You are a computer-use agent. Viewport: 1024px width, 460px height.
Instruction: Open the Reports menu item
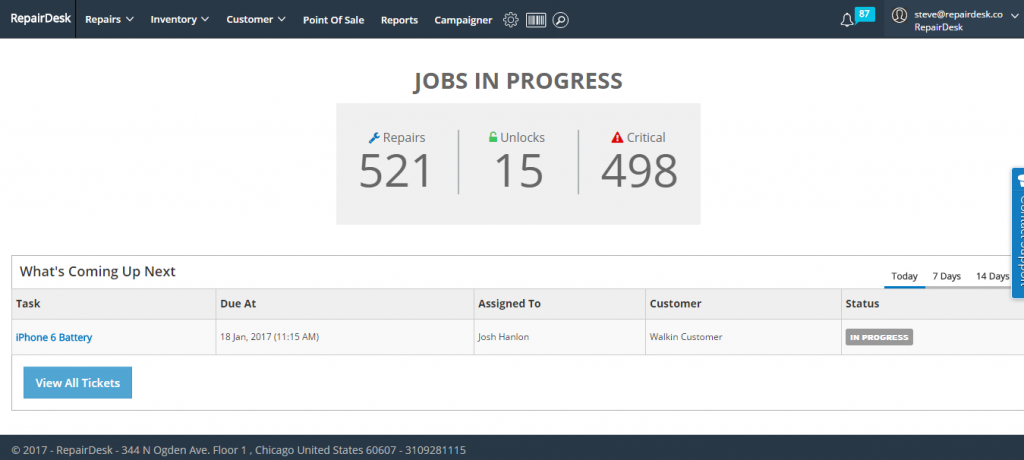pos(399,20)
